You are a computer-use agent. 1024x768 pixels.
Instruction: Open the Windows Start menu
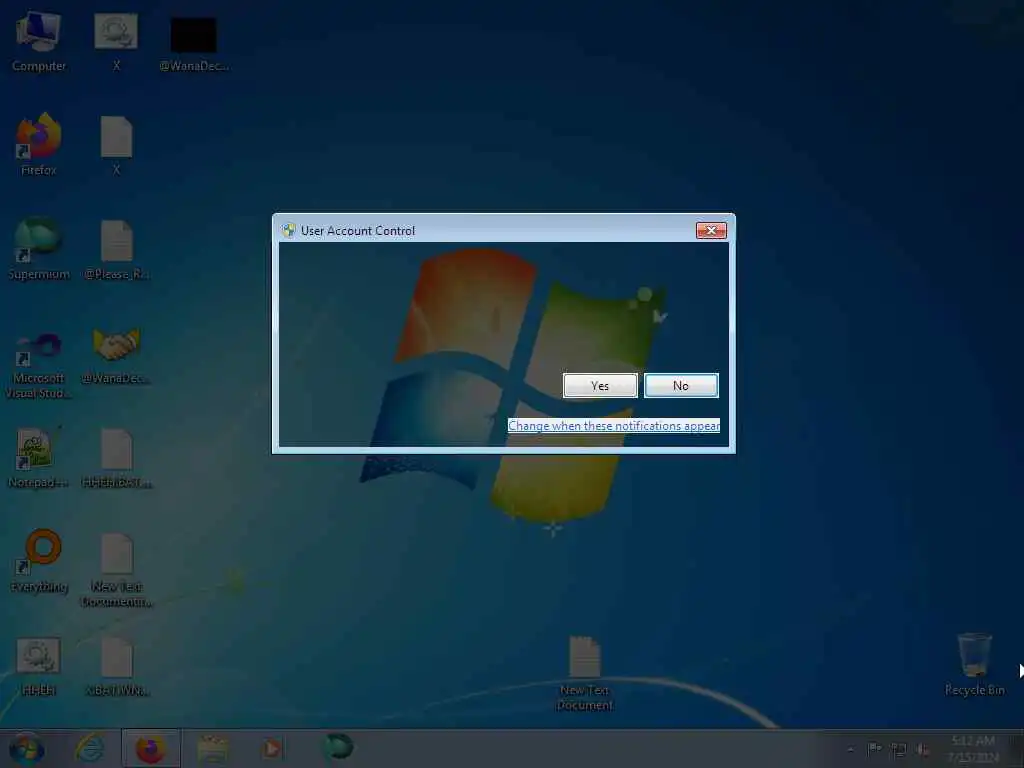click(26, 749)
